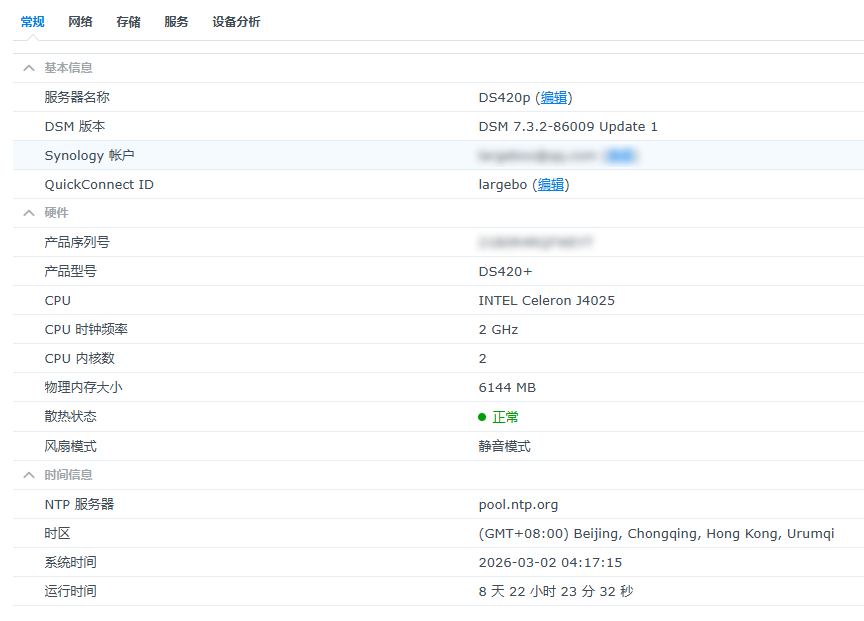Open the 网络 tab
This screenshot has width=864, height=621.
coord(80,22)
